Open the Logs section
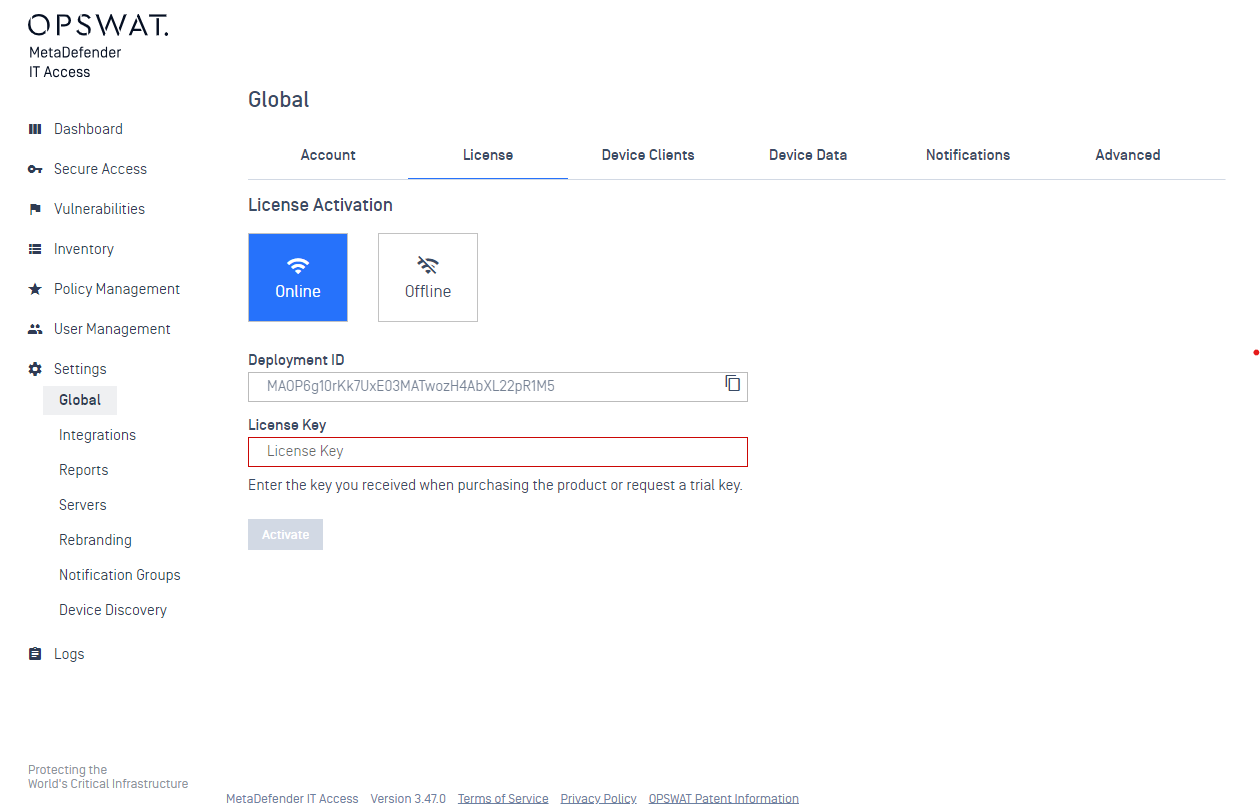The image size is (1260, 805). [x=69, y=654]
